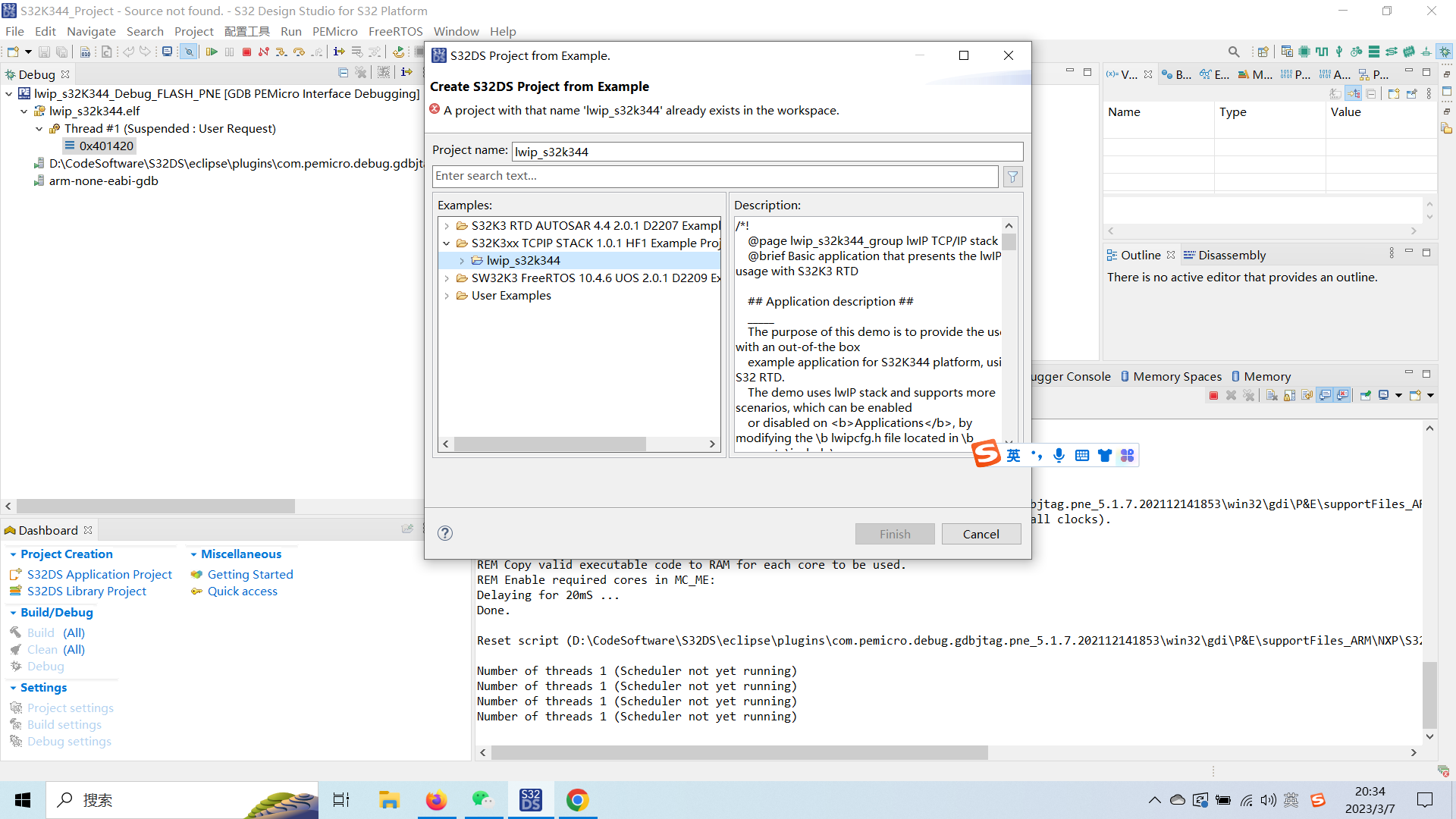Open Quick access from the Dashboard

point(242,591)
